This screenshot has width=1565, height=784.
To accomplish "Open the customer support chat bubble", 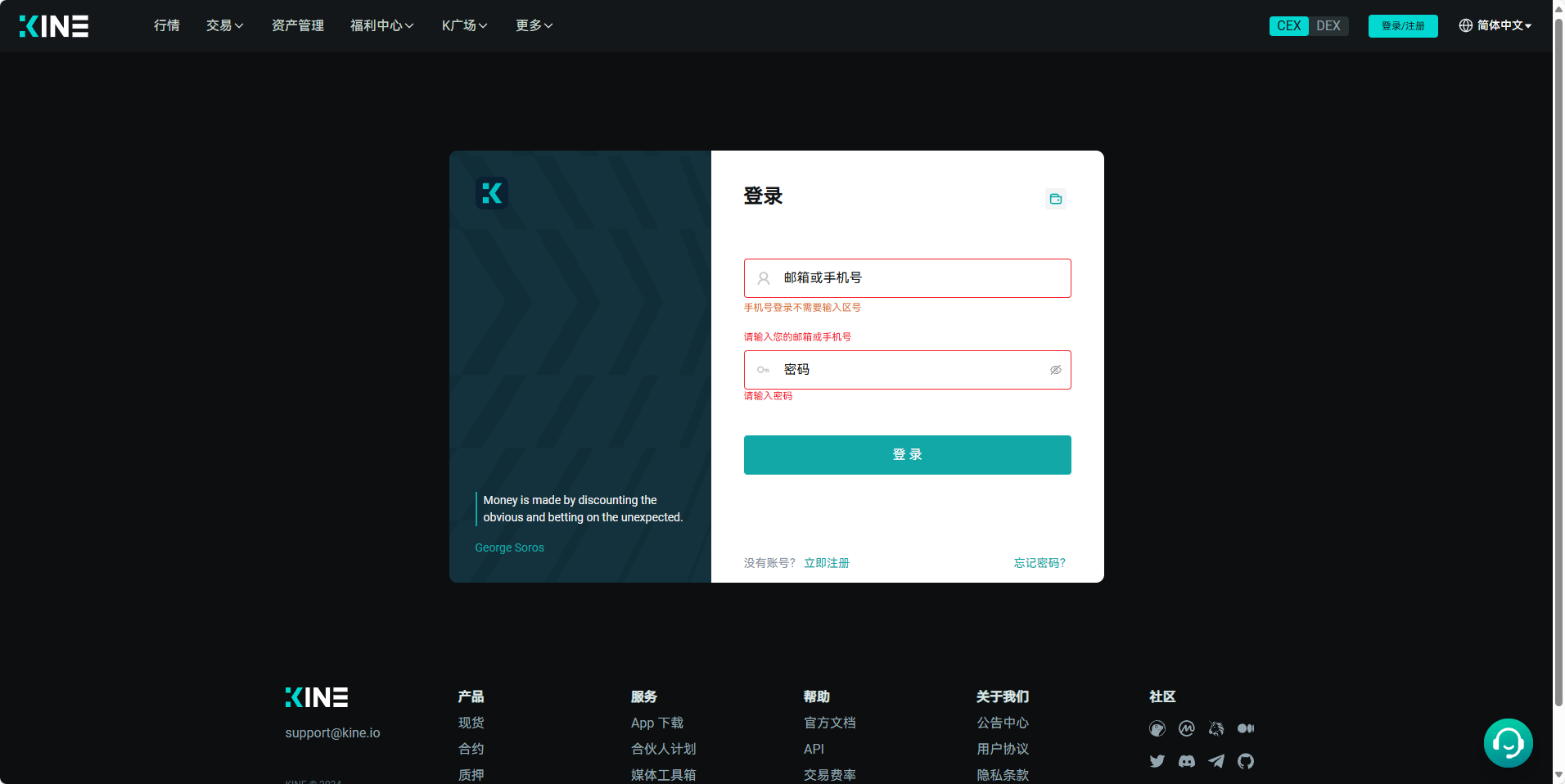I will pyautogui.click(x=1508, y=743).
